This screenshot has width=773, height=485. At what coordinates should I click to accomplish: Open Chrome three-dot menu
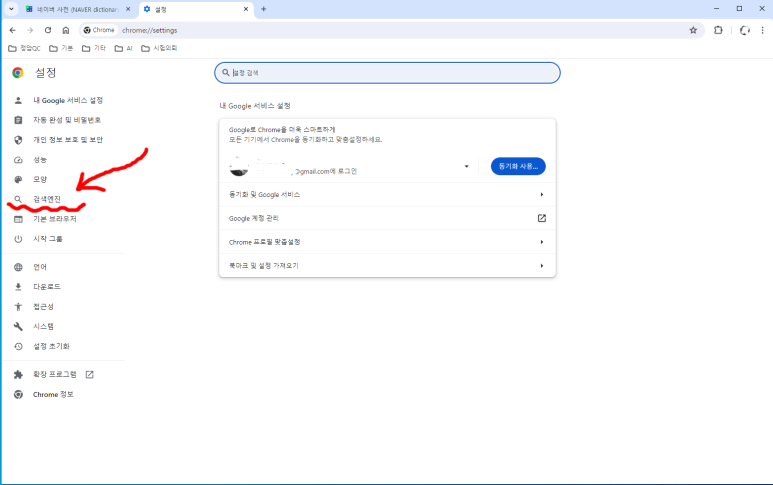coord(762,30)
